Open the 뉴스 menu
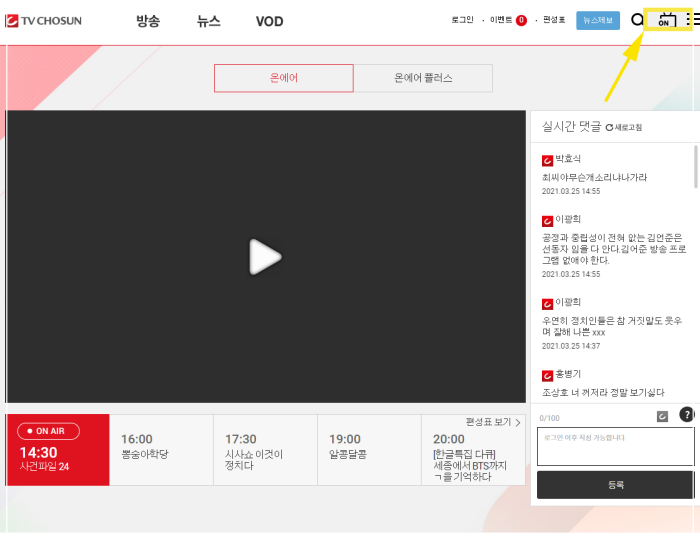Screen dimensions: 700x545 208,21
